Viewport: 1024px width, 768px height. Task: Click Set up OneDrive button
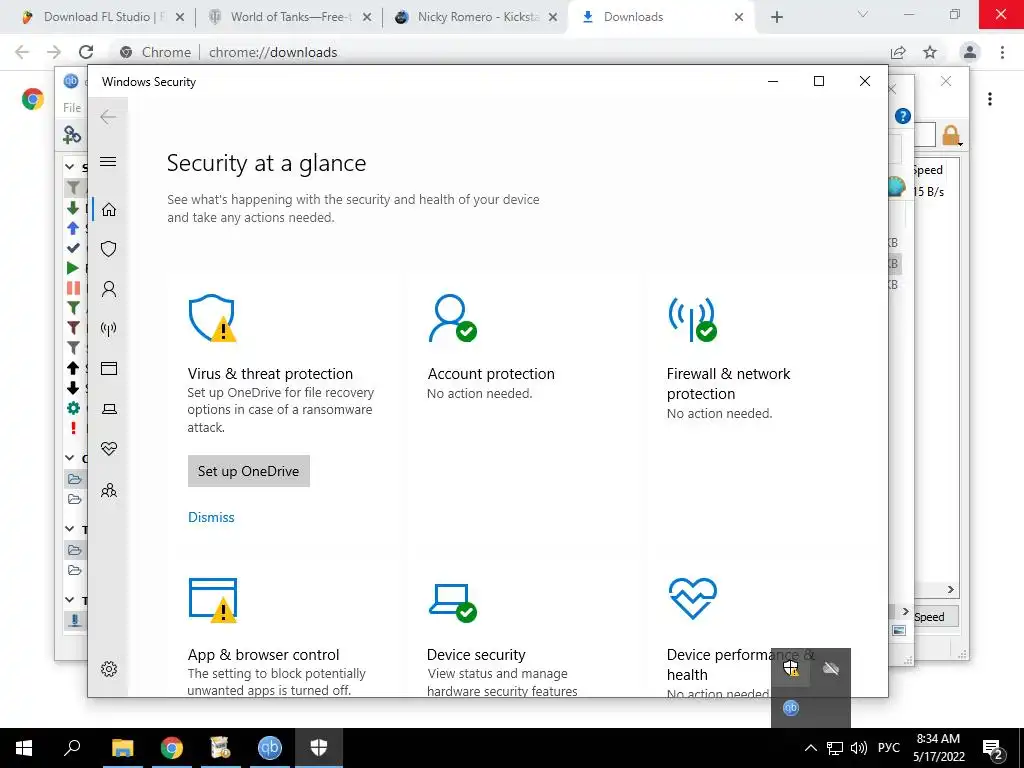[x=248, y=471]
